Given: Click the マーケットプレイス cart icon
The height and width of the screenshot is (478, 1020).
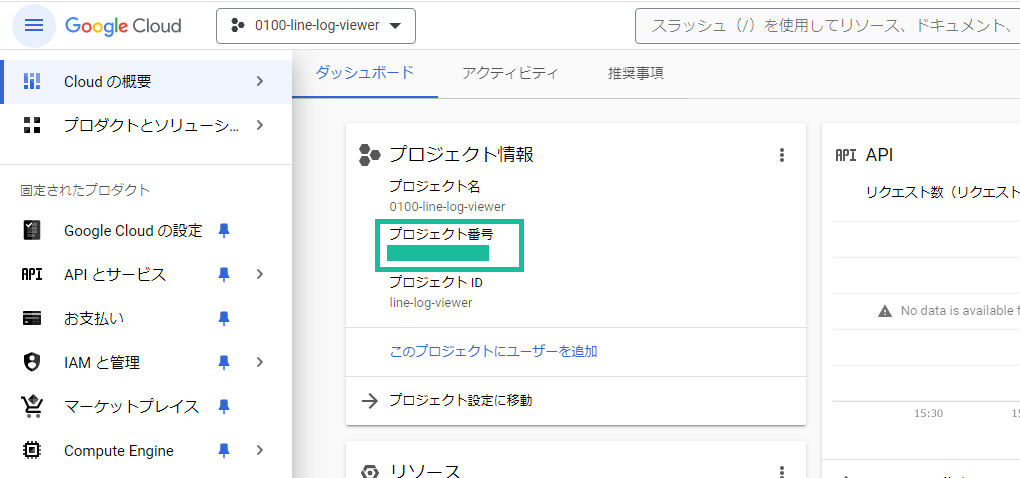Looking at the screenshot, I should [x=32, y=406].
